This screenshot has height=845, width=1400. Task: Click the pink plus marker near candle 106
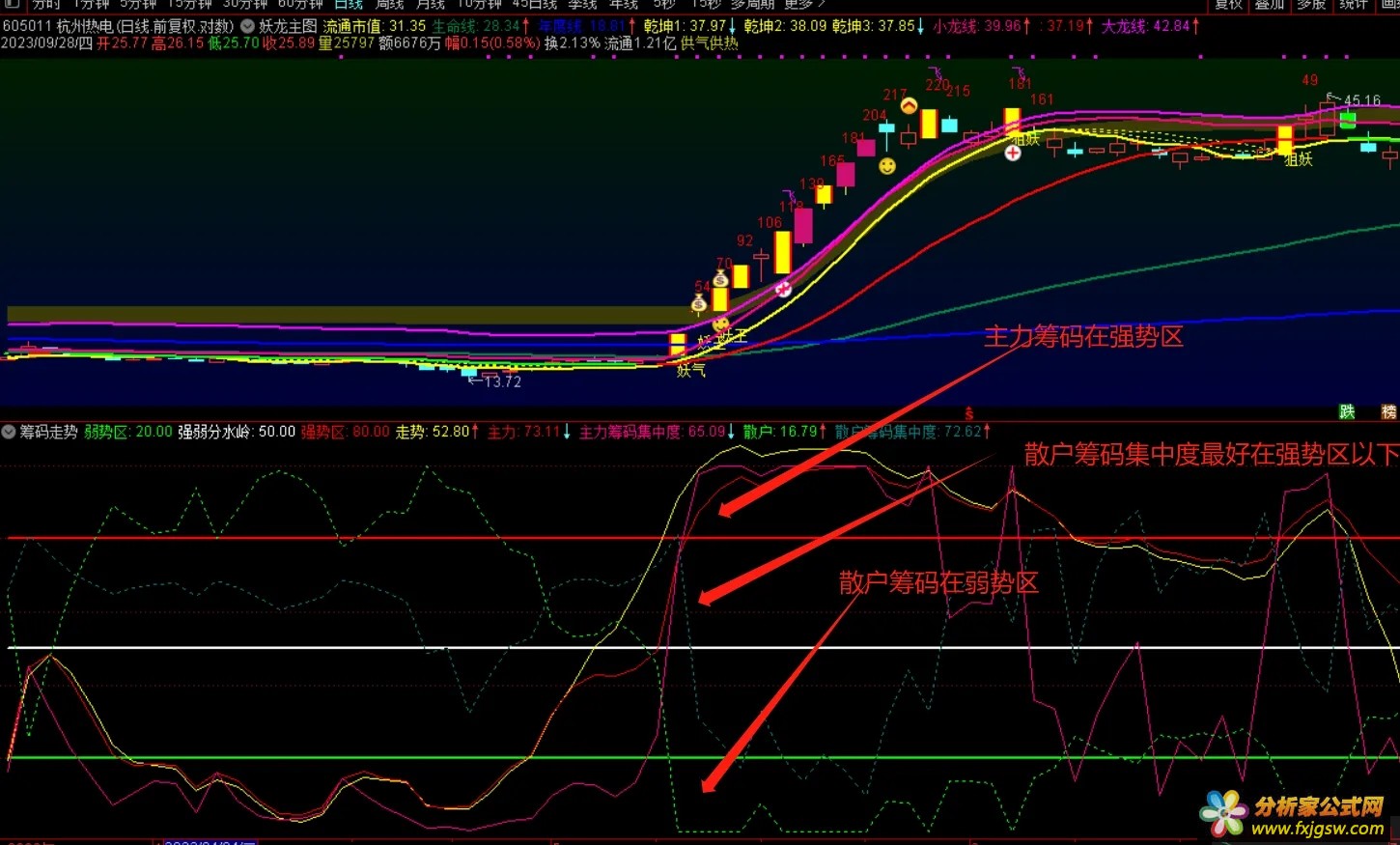click(783, 288)
